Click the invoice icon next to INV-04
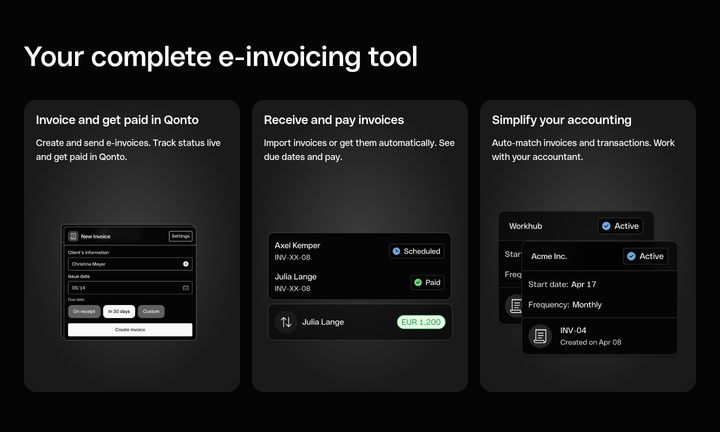The image size is (720, 432). [540, 336]
